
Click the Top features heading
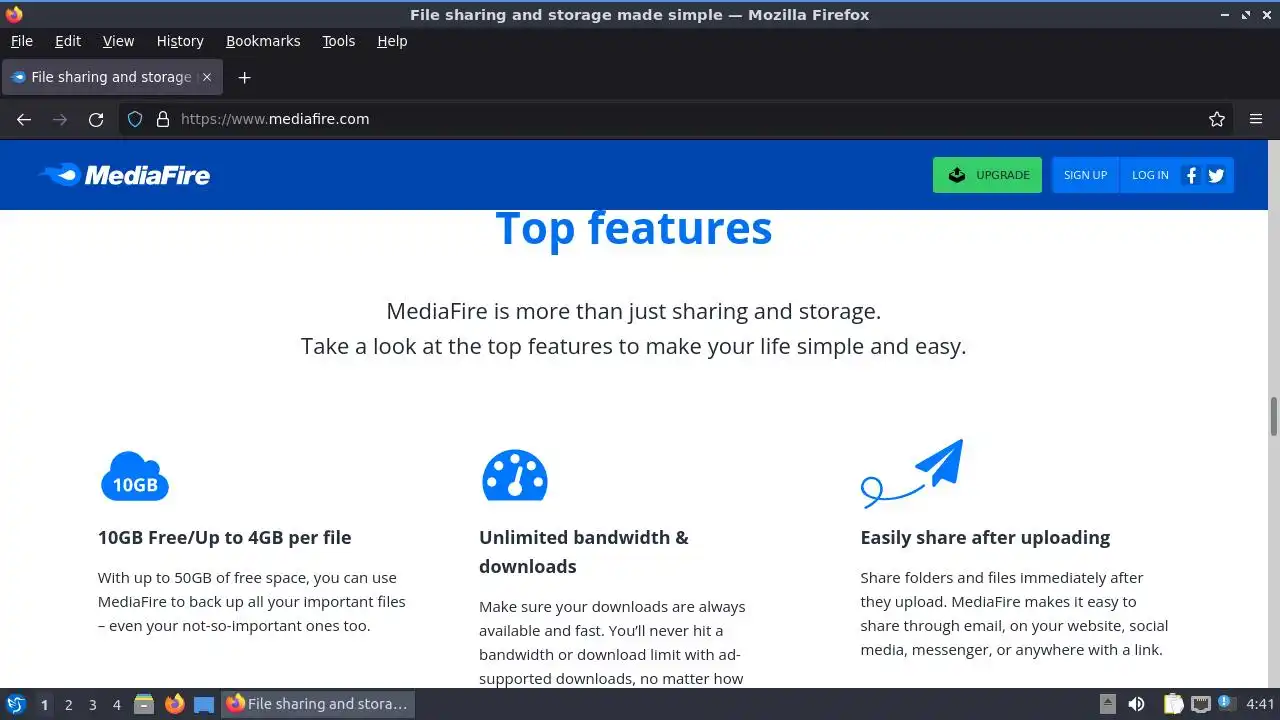[634, 228]
